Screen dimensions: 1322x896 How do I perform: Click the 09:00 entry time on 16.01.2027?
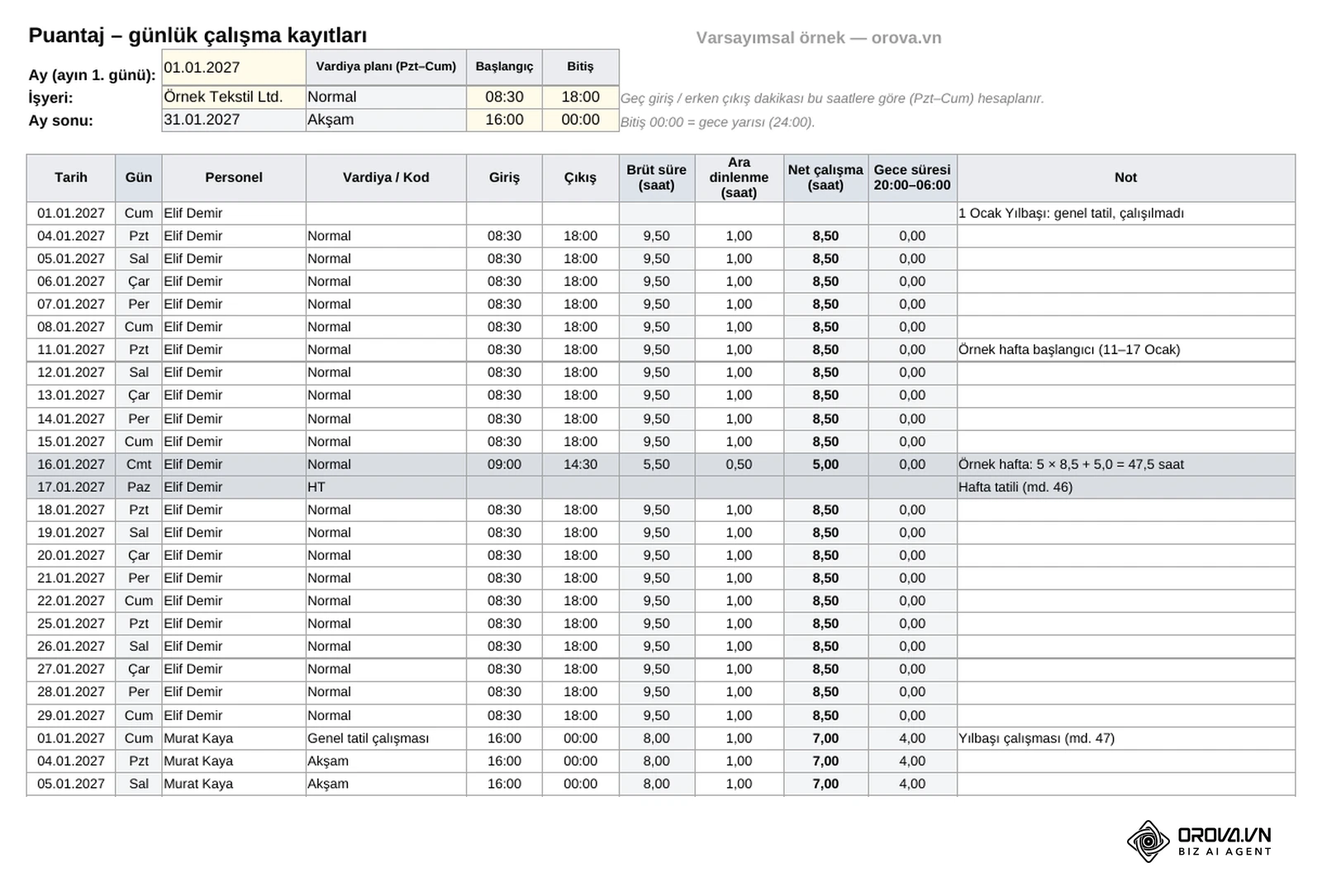click(x=504, y=464)
